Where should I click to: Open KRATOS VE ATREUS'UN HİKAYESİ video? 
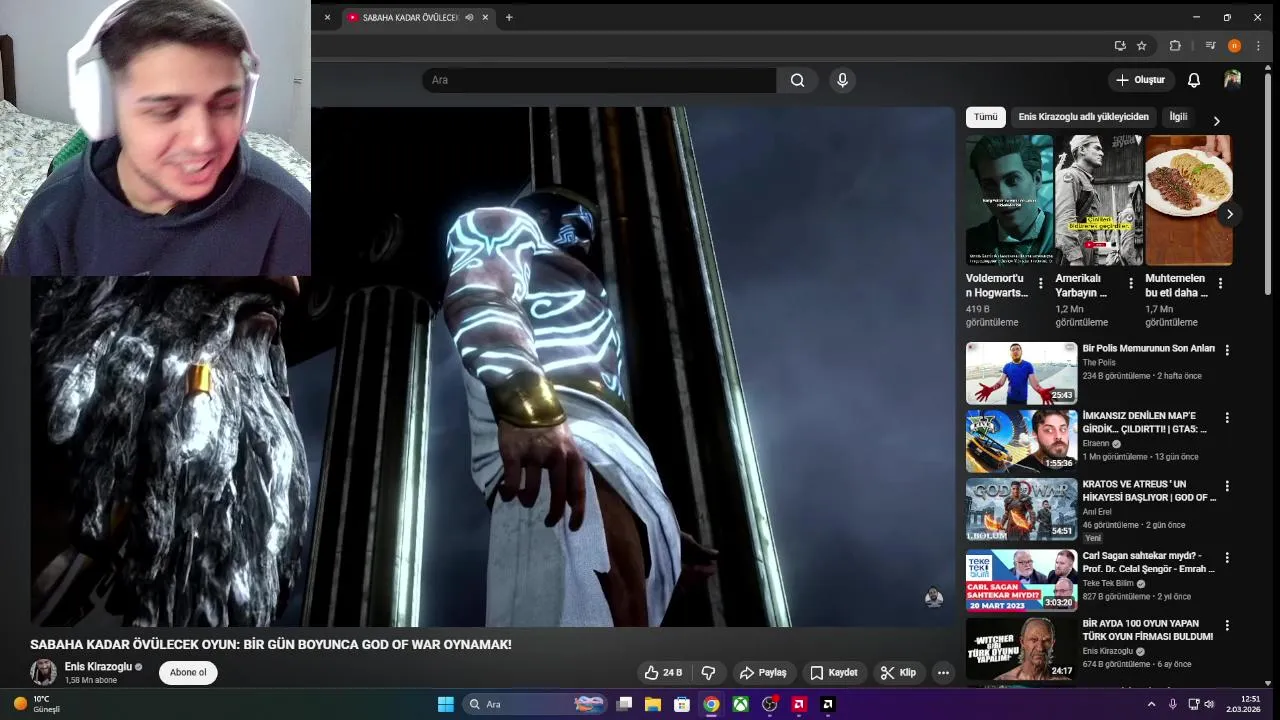point(1149,491)
